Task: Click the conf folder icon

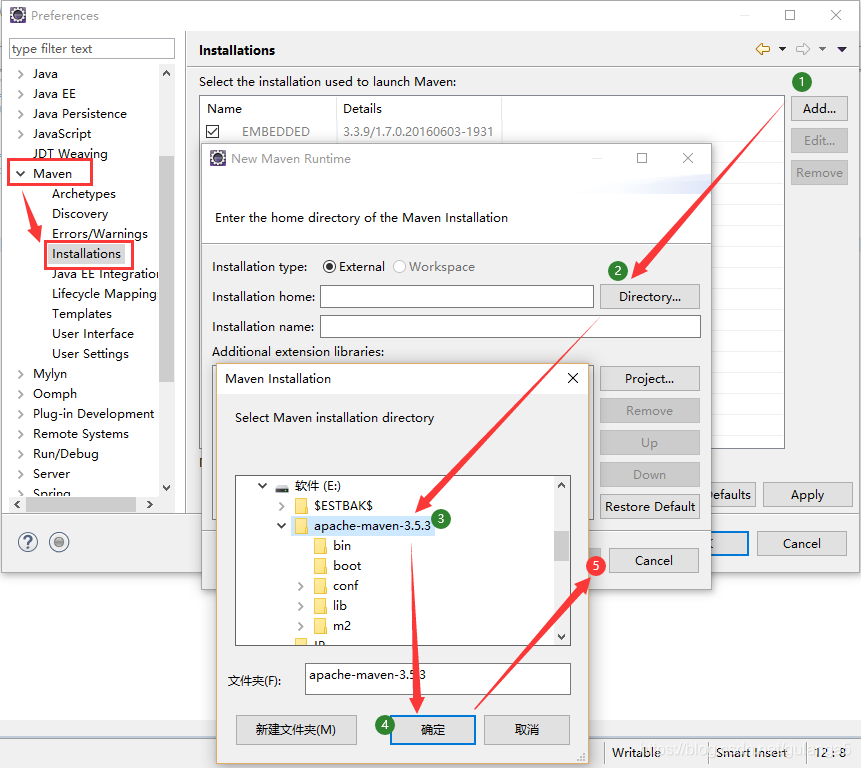Action: pyautogui.click(x=321, y=586)
